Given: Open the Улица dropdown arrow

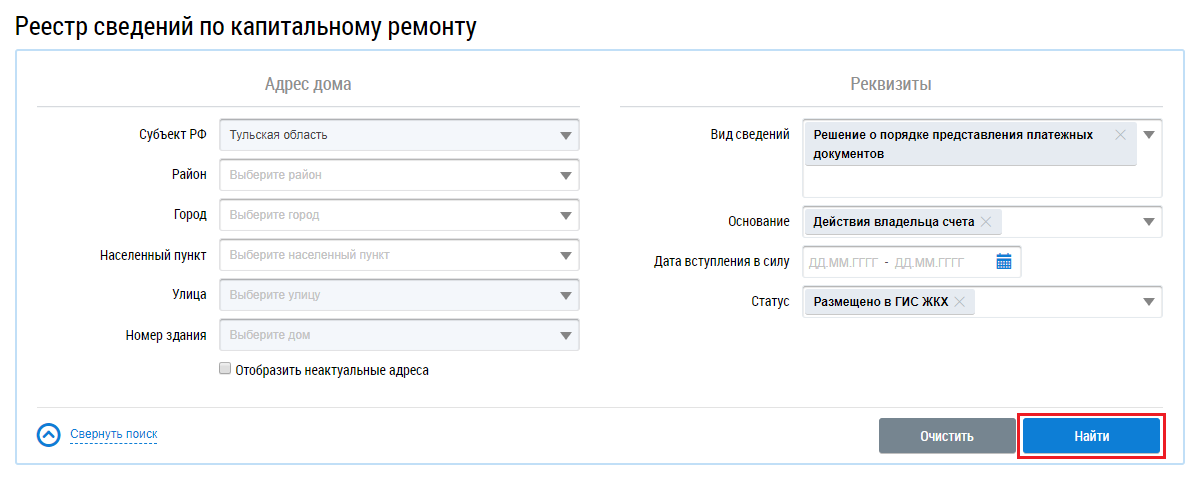Looking at the screenshot, I should [x=566, y=295].
